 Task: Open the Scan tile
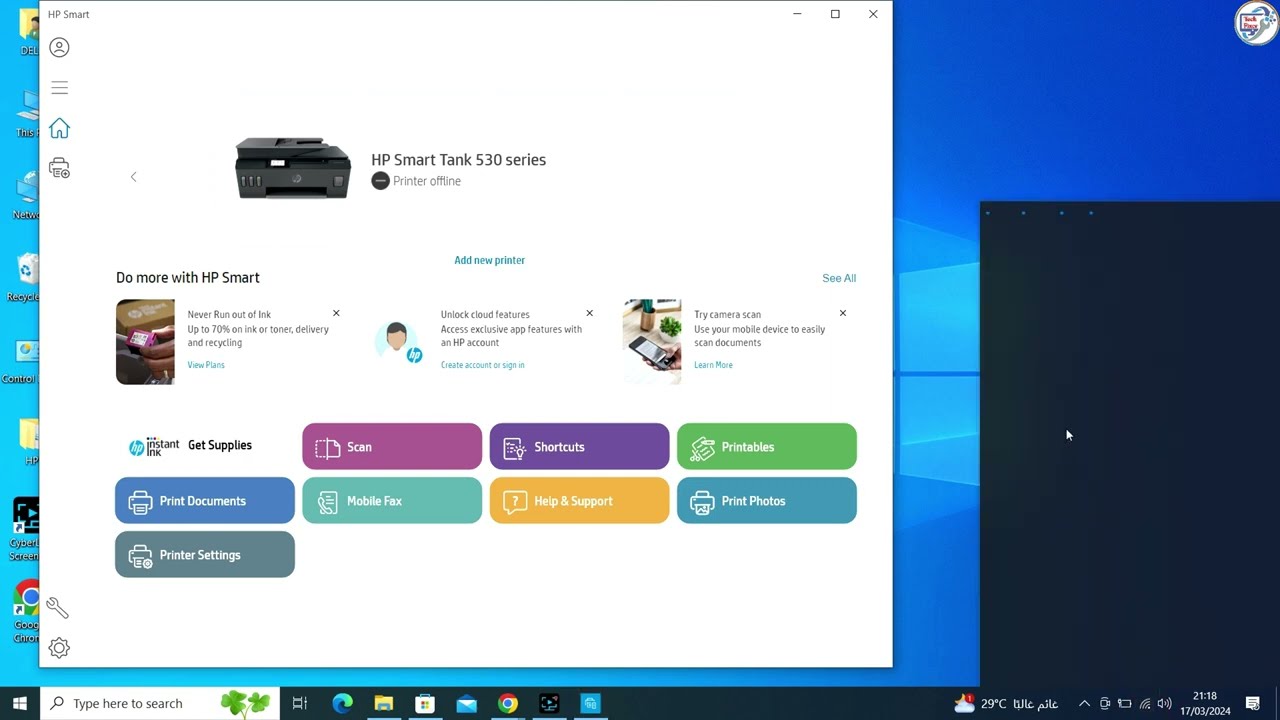pyautogui.click(x=392, y=446)
